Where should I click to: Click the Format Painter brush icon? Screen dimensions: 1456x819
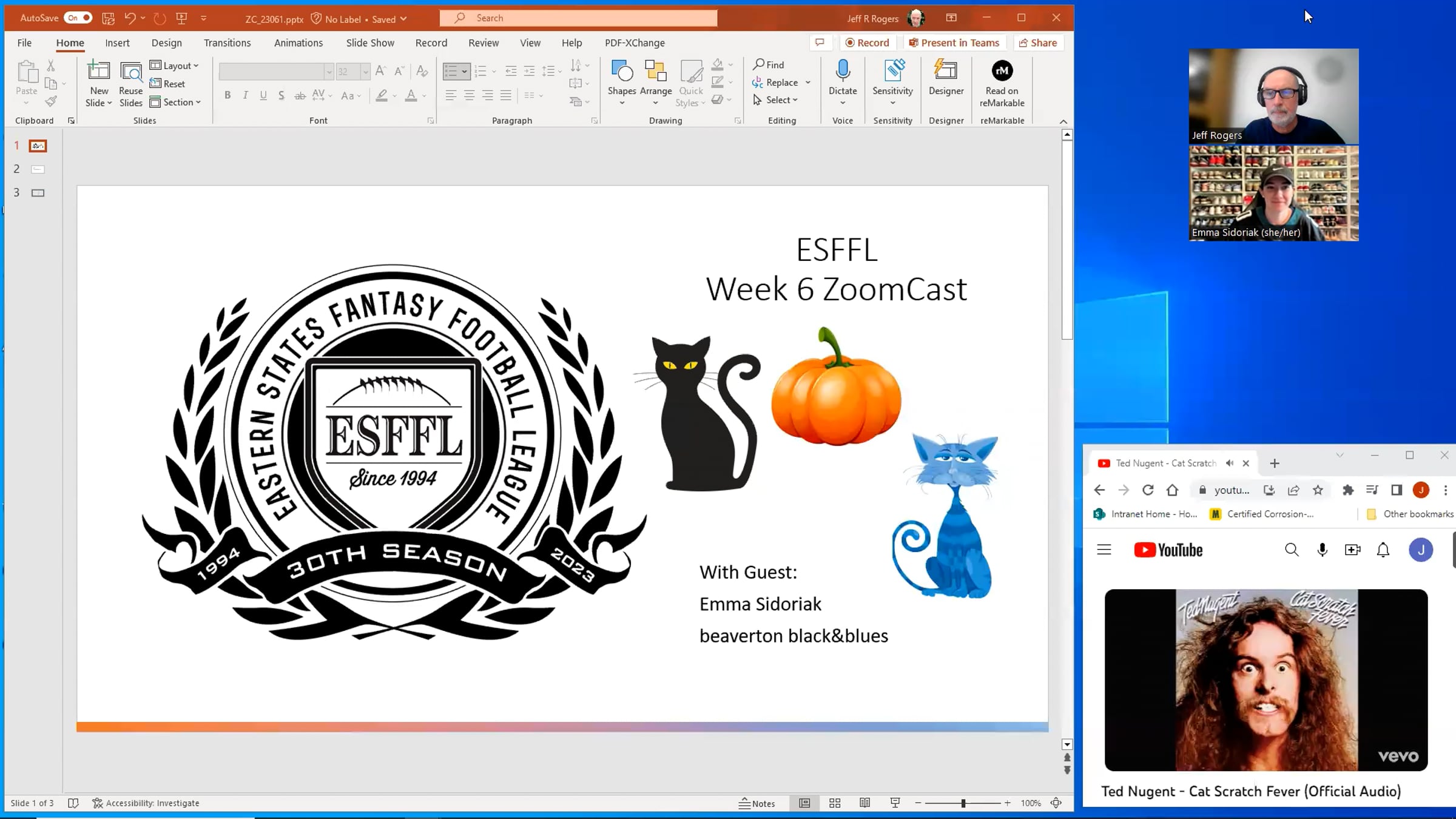point(51,101)
